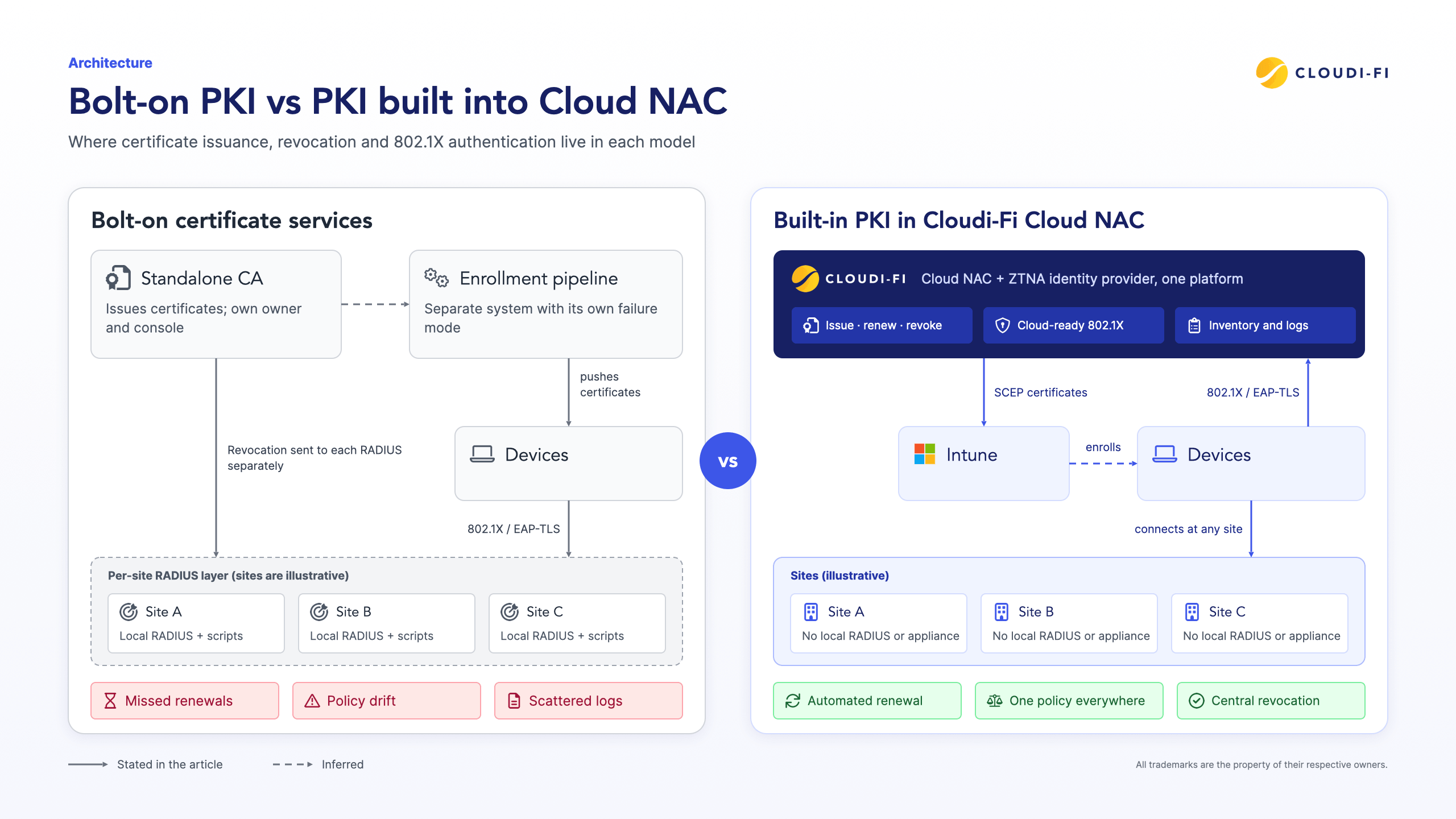
Task: Click the trademarks disclaimer at the bottom
Action: coord(1261,764)
